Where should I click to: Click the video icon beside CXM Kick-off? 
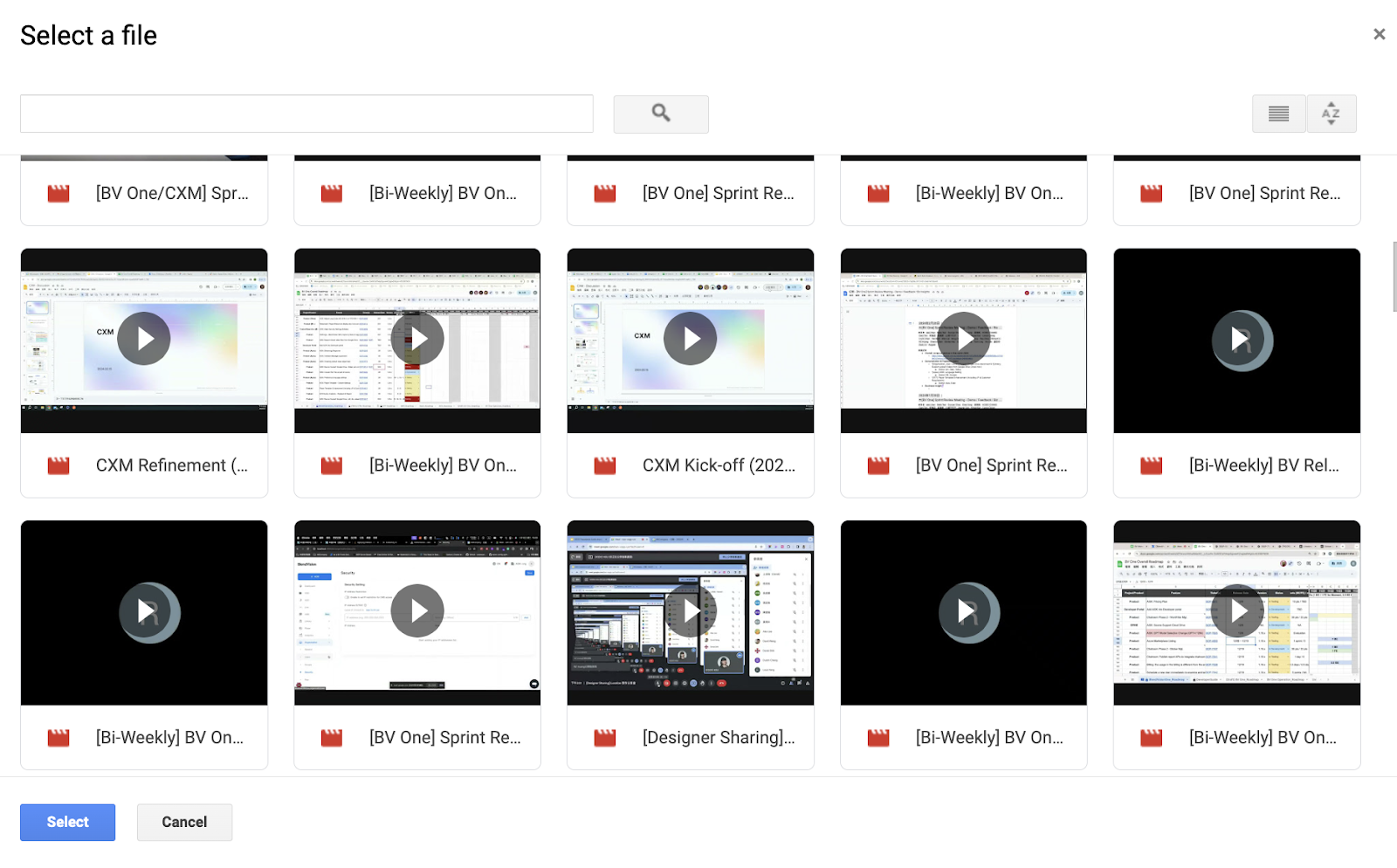tap(605, 466)
